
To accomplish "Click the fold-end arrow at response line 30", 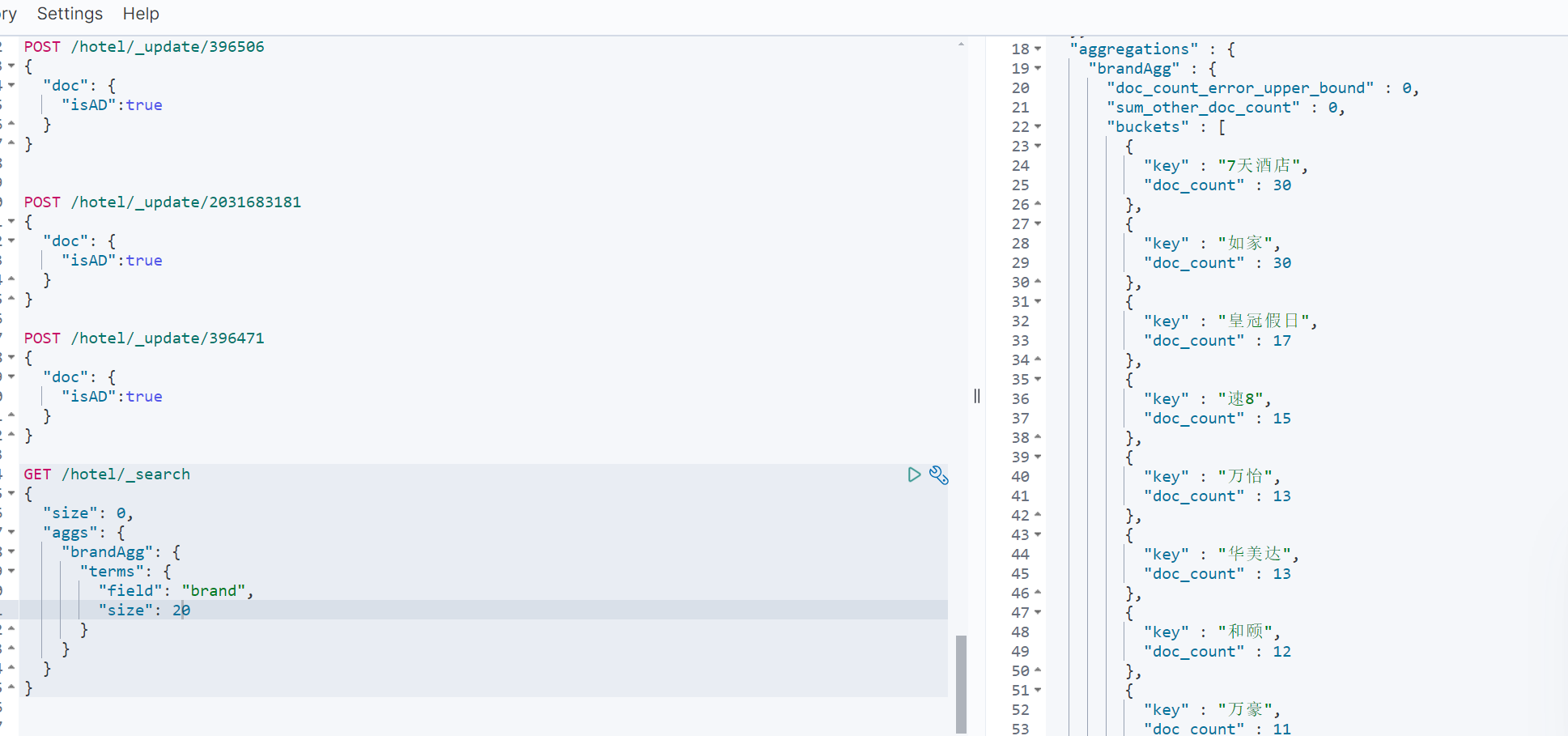I will (x=1038, y=282).
